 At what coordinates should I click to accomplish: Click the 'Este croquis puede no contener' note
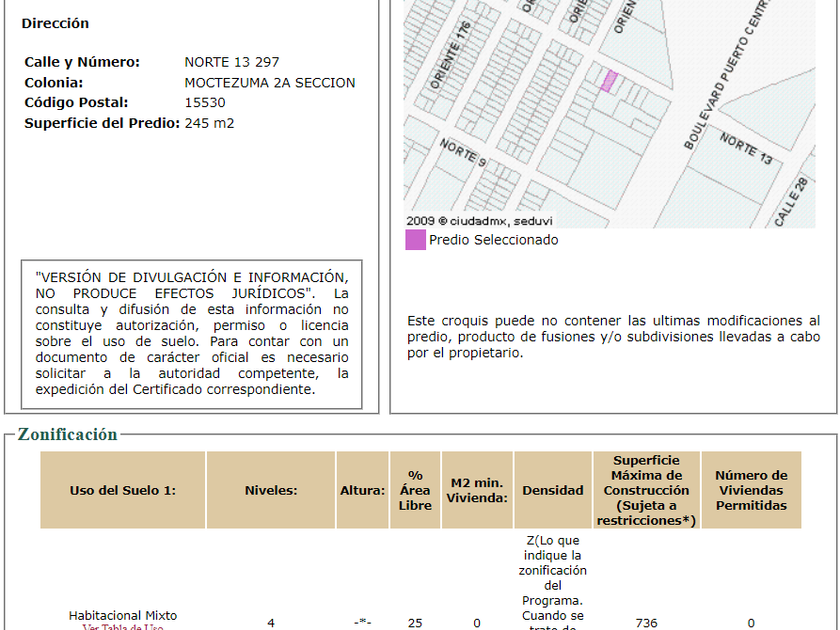tap(613, 337)
